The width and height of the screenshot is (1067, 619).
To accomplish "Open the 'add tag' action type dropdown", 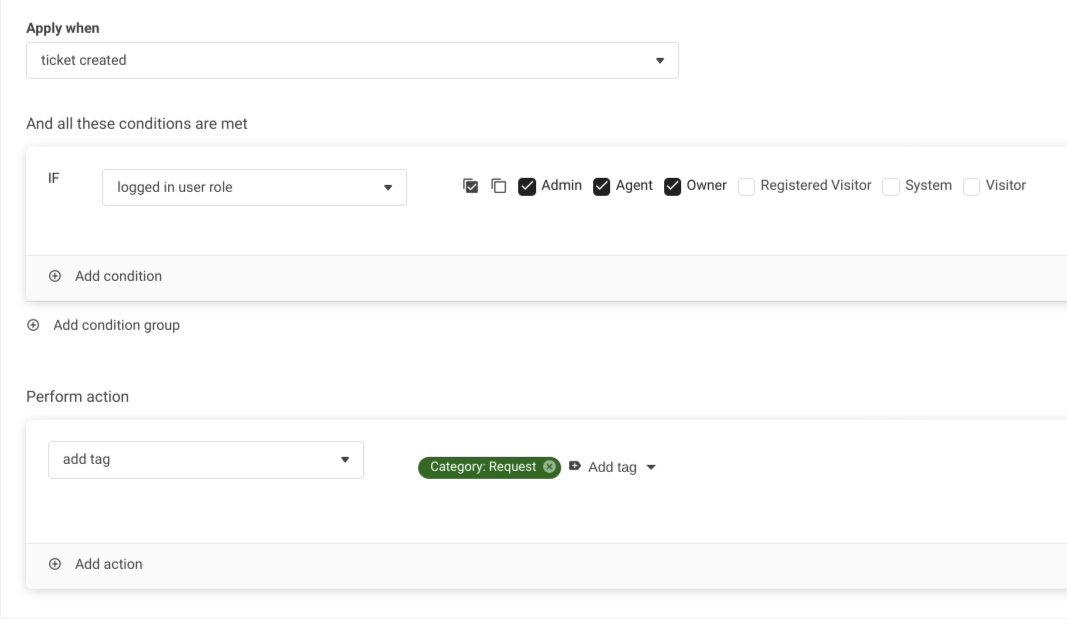I will click(x=205, y=460).
